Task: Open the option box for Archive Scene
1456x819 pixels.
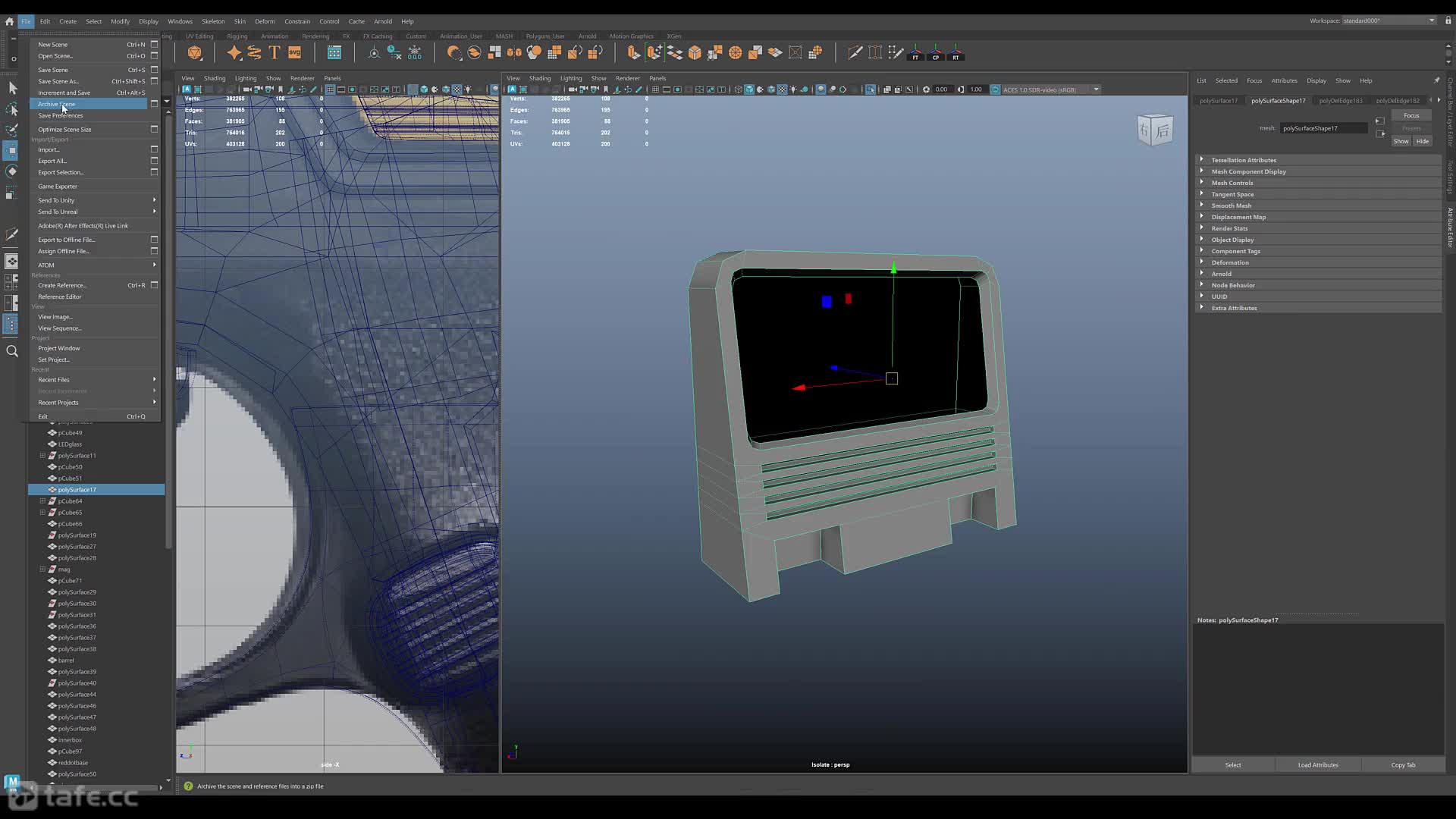Action: [154, 104]
